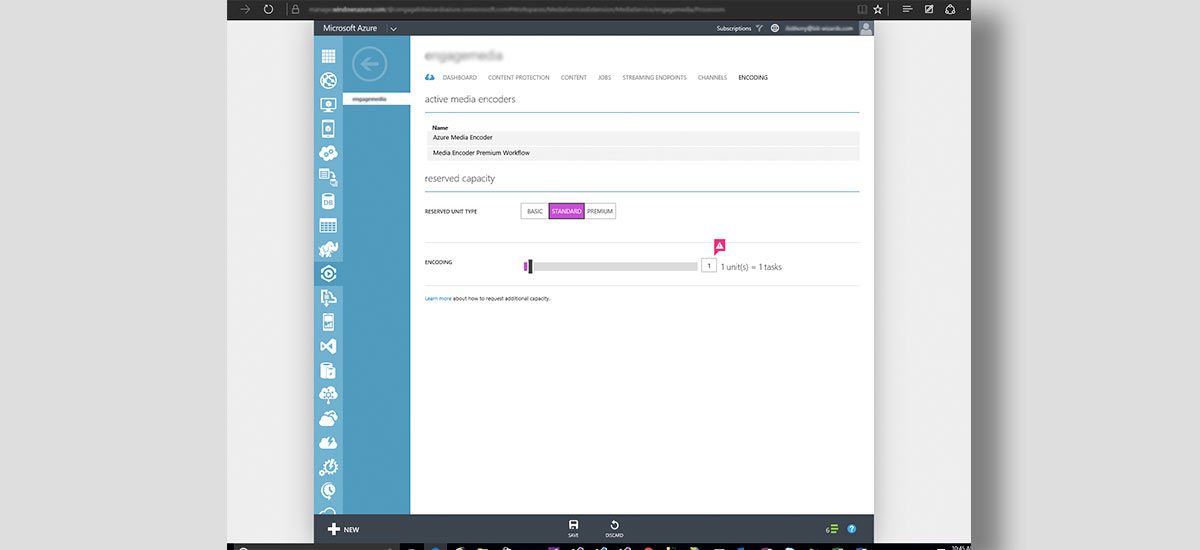Image resolution: width=1200 pixels, height=550 pixels.
Task: Open the Recovery Services cloud icon in sidebar
Action: tap(328, 418)
